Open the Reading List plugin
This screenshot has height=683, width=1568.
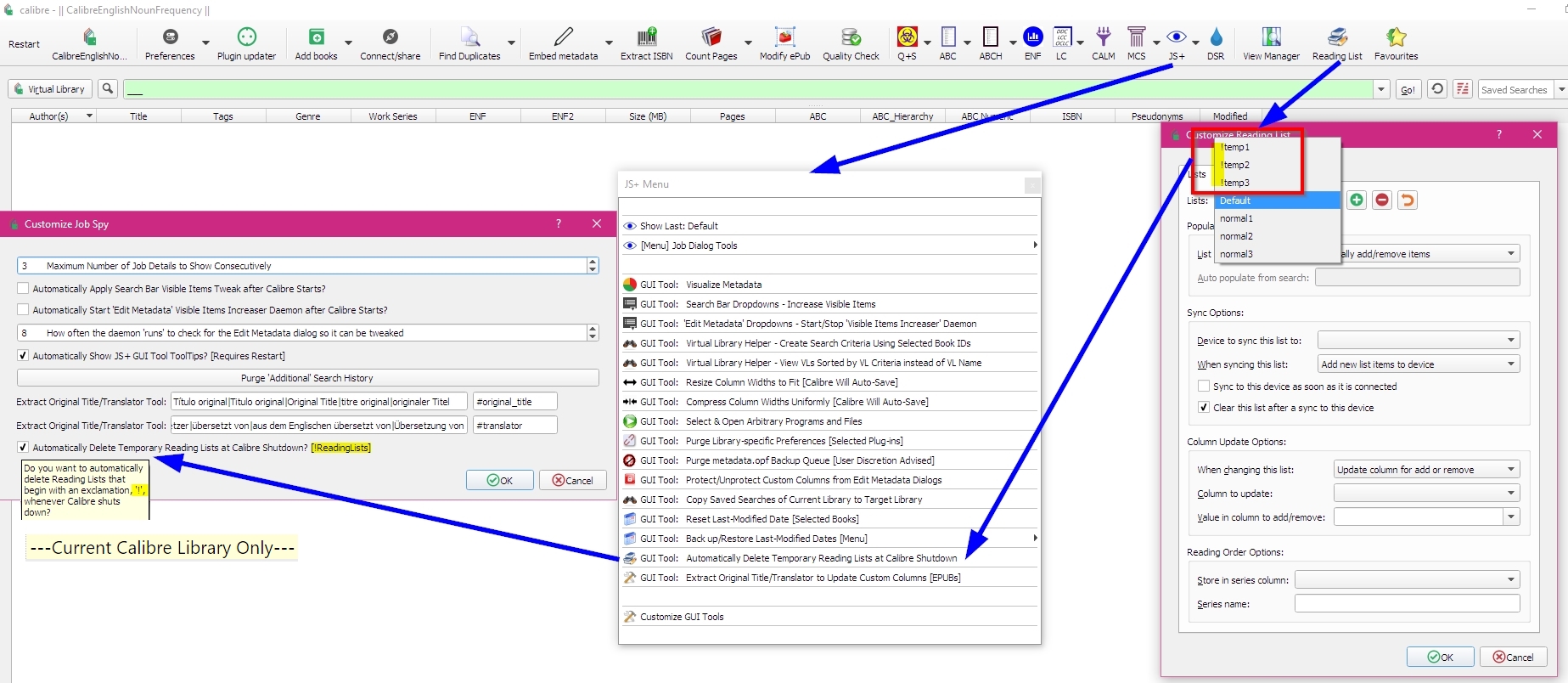(1336, 43)
